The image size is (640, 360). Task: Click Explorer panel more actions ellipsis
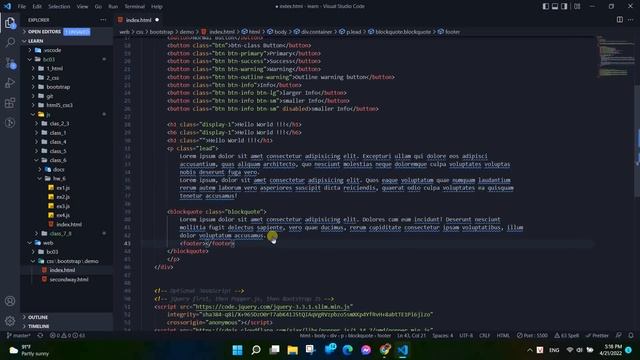click(x=103, y=20)
